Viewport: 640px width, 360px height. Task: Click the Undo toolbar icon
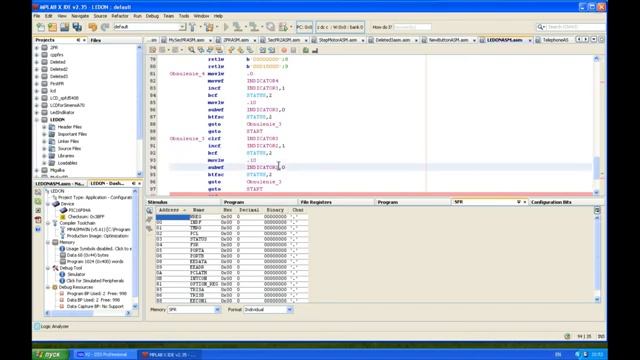pos(93,27)
